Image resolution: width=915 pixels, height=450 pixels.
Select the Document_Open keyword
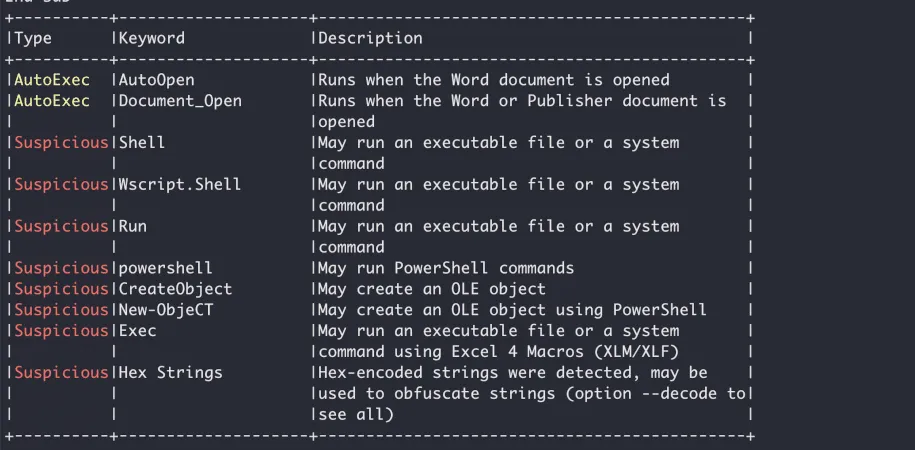point(180,101)
